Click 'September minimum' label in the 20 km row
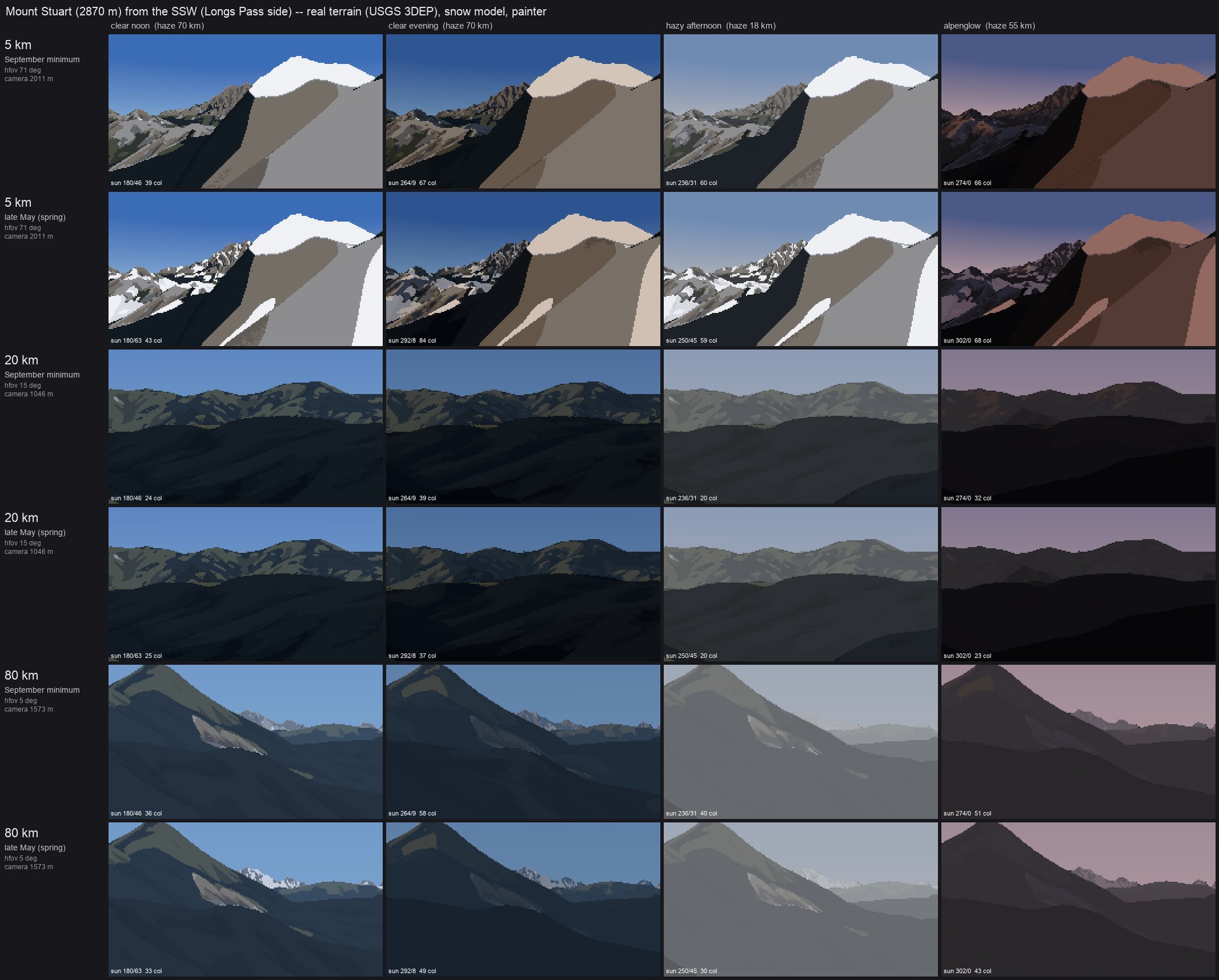The height and width of the screenshot is (980, 1219). tap(42, 375)
